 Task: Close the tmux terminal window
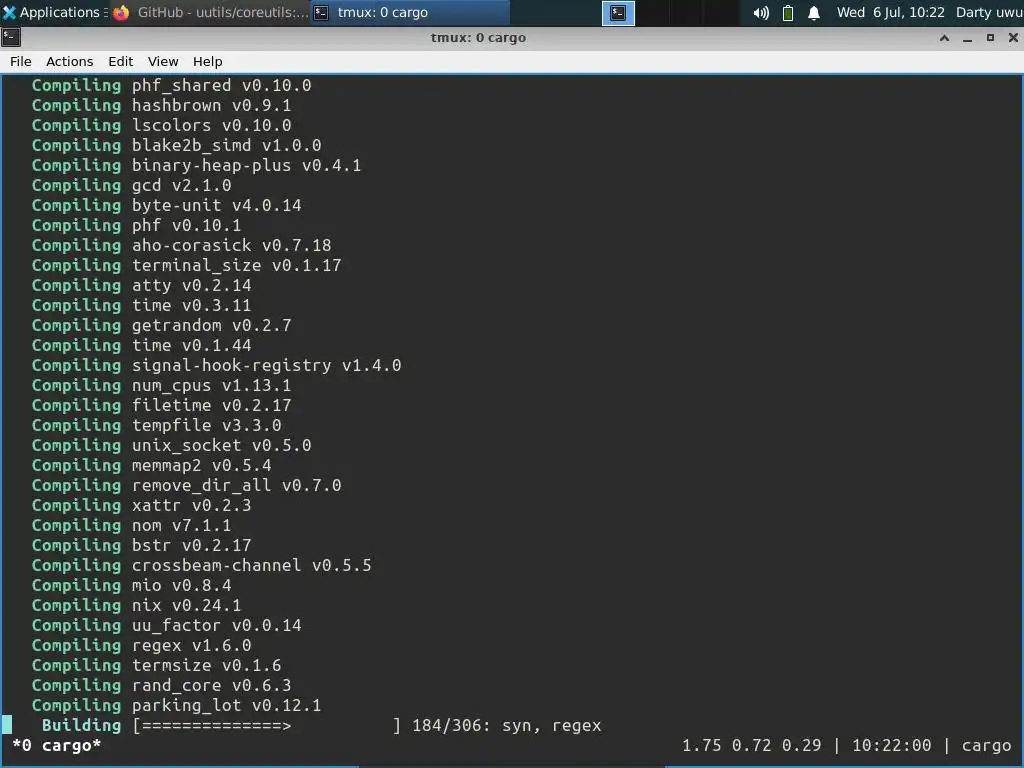[x=1013, y=38]
